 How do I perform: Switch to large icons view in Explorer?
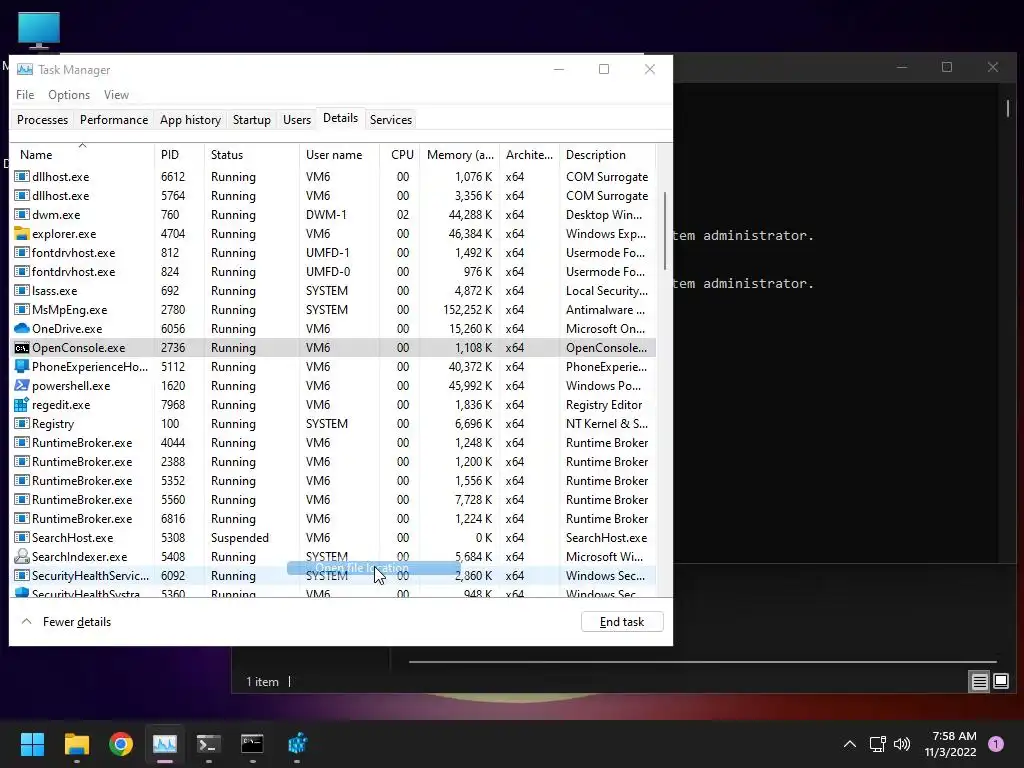[1001, 682]
